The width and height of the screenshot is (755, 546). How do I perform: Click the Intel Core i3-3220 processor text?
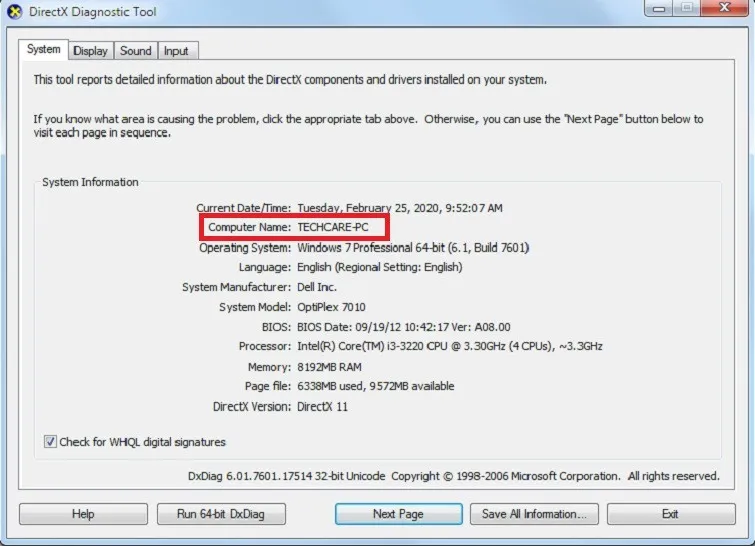[x=449, y=346]
